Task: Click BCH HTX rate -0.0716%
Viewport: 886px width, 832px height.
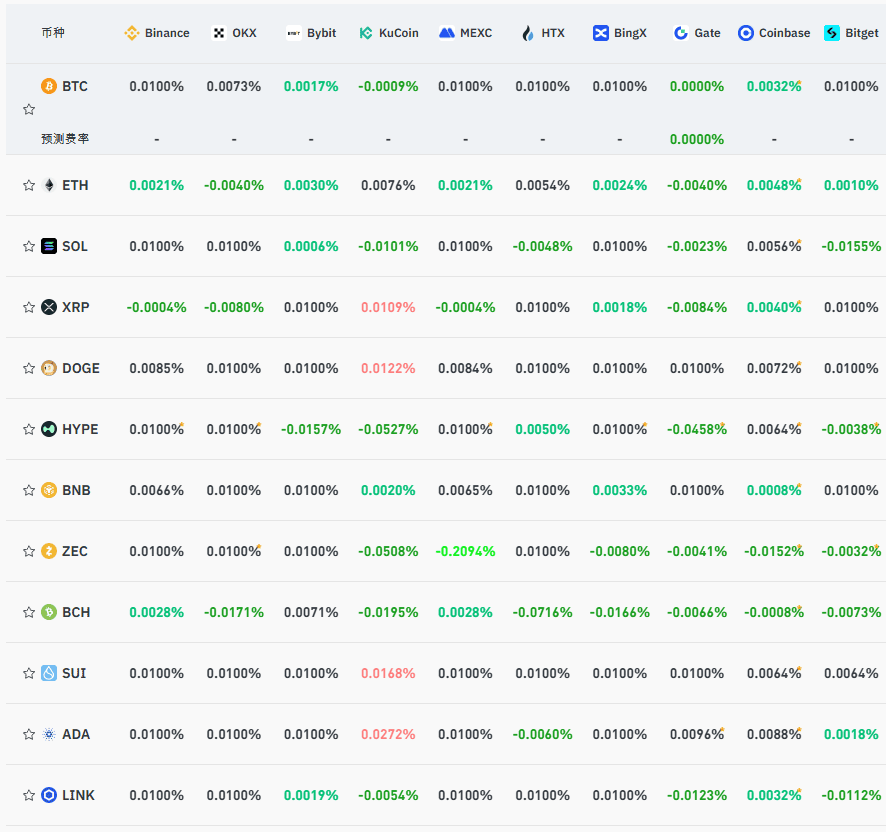Action: 542,613
